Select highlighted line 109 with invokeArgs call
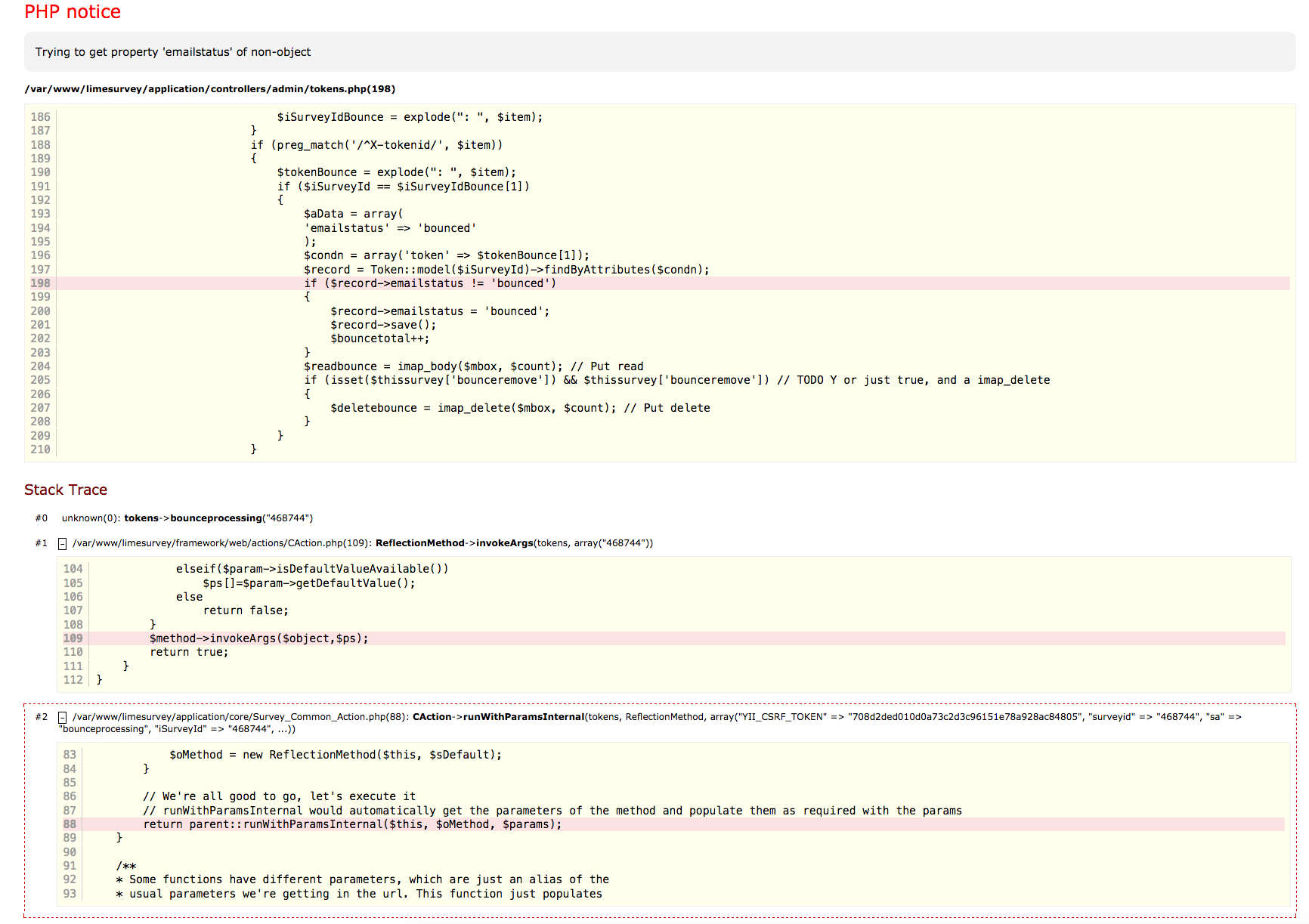 pyautogui.click(x=258, y=638)
